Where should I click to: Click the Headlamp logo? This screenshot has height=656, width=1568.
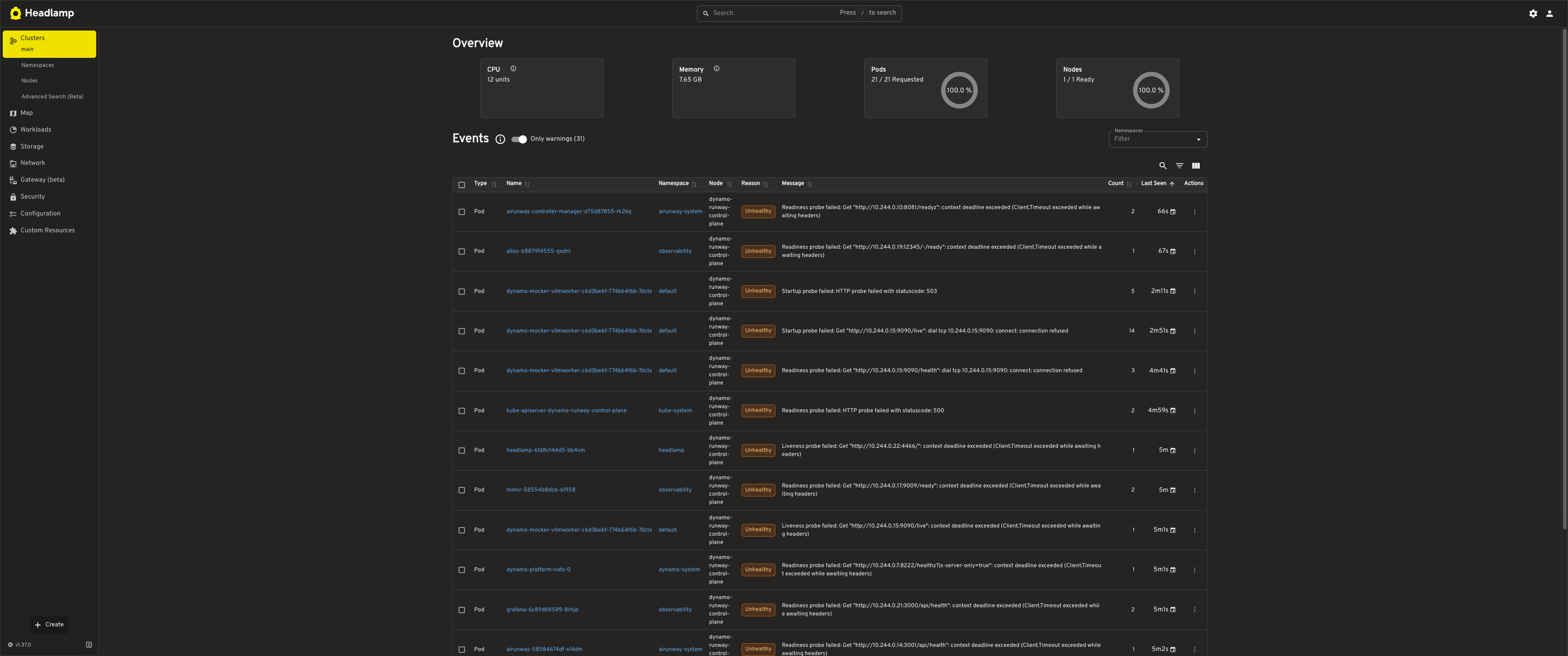click(x=42, y=13)
